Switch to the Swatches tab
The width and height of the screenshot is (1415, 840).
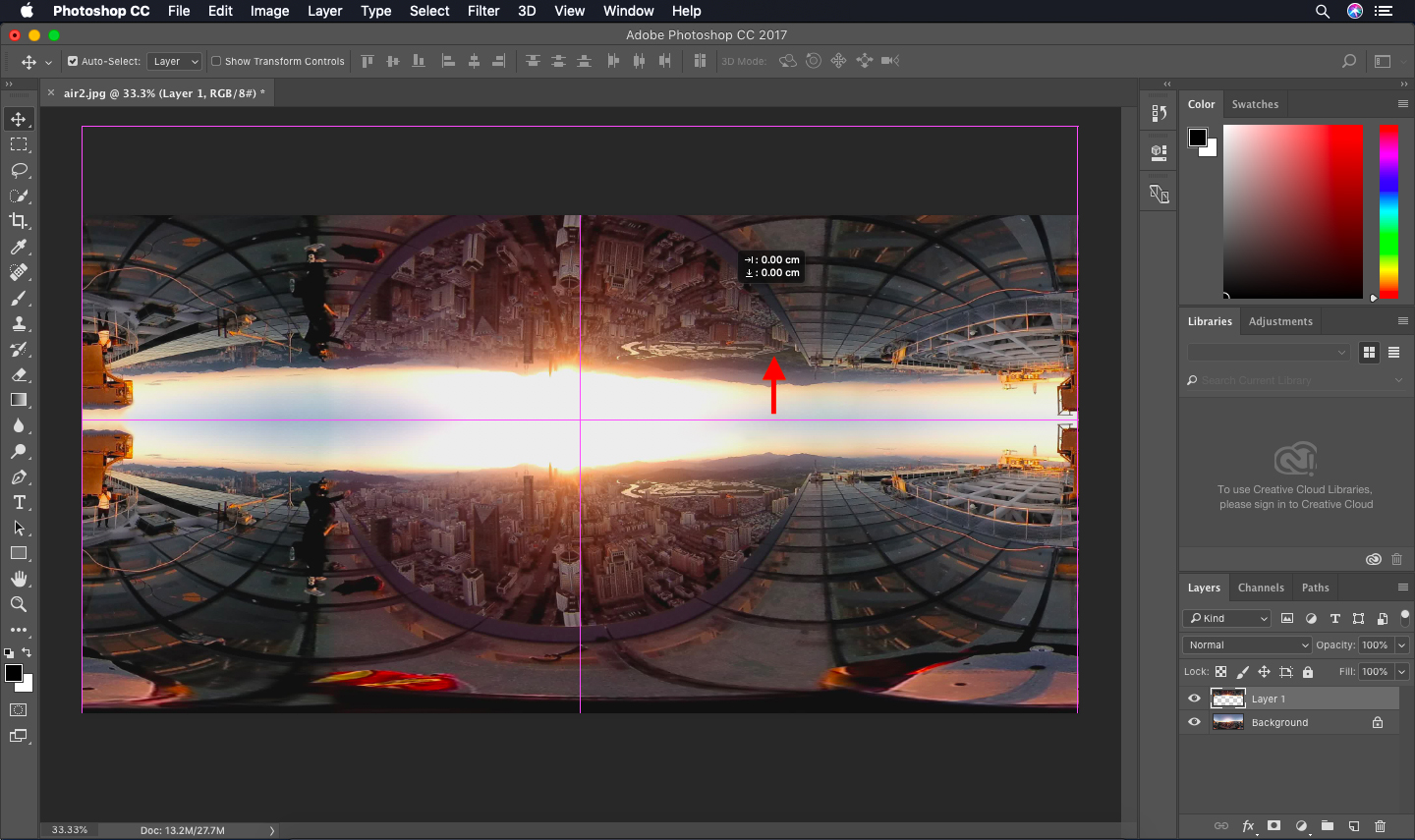click(x=1256, y=104)
